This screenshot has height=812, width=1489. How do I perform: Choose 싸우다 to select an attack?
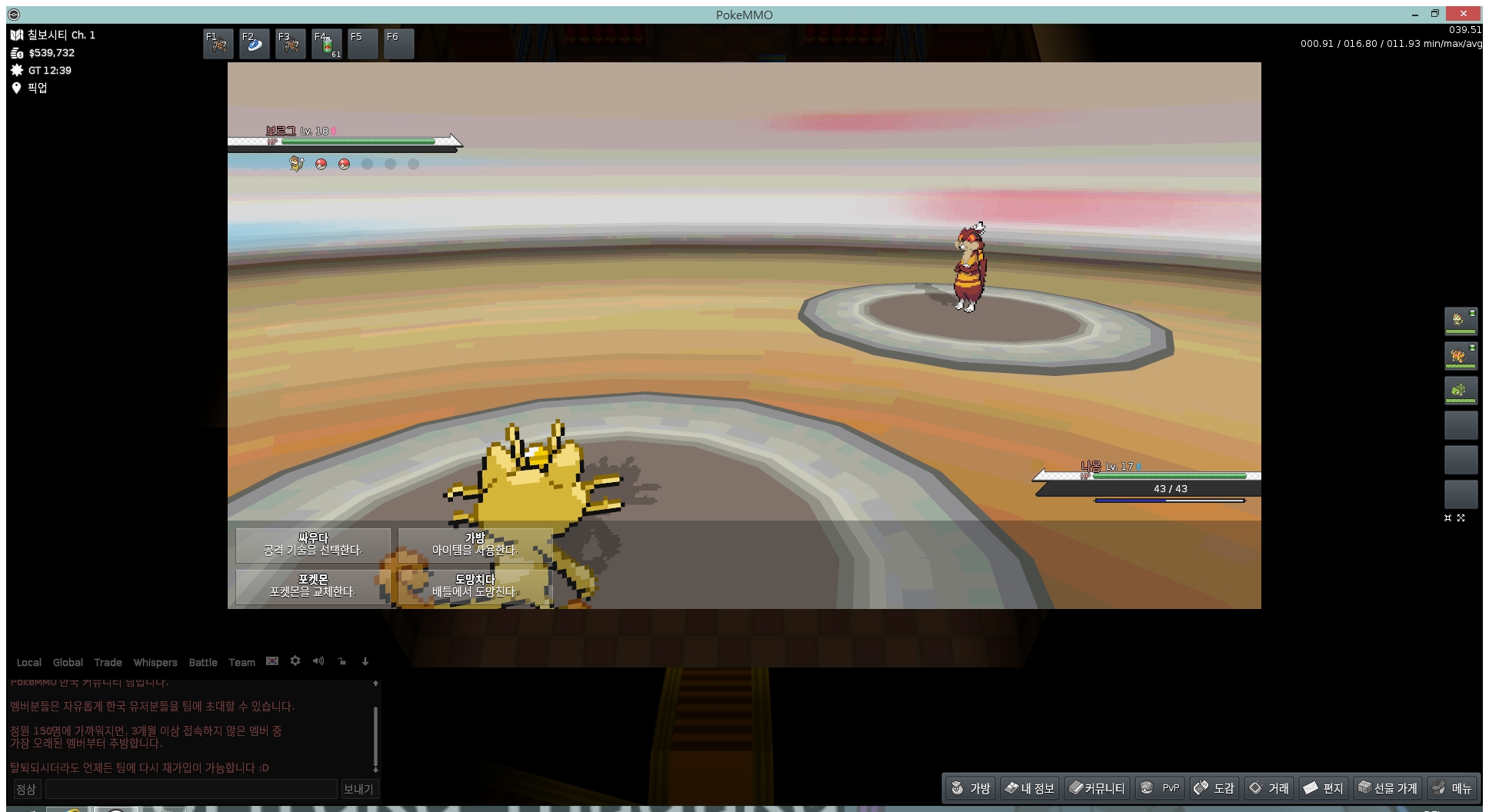(313, 544)
